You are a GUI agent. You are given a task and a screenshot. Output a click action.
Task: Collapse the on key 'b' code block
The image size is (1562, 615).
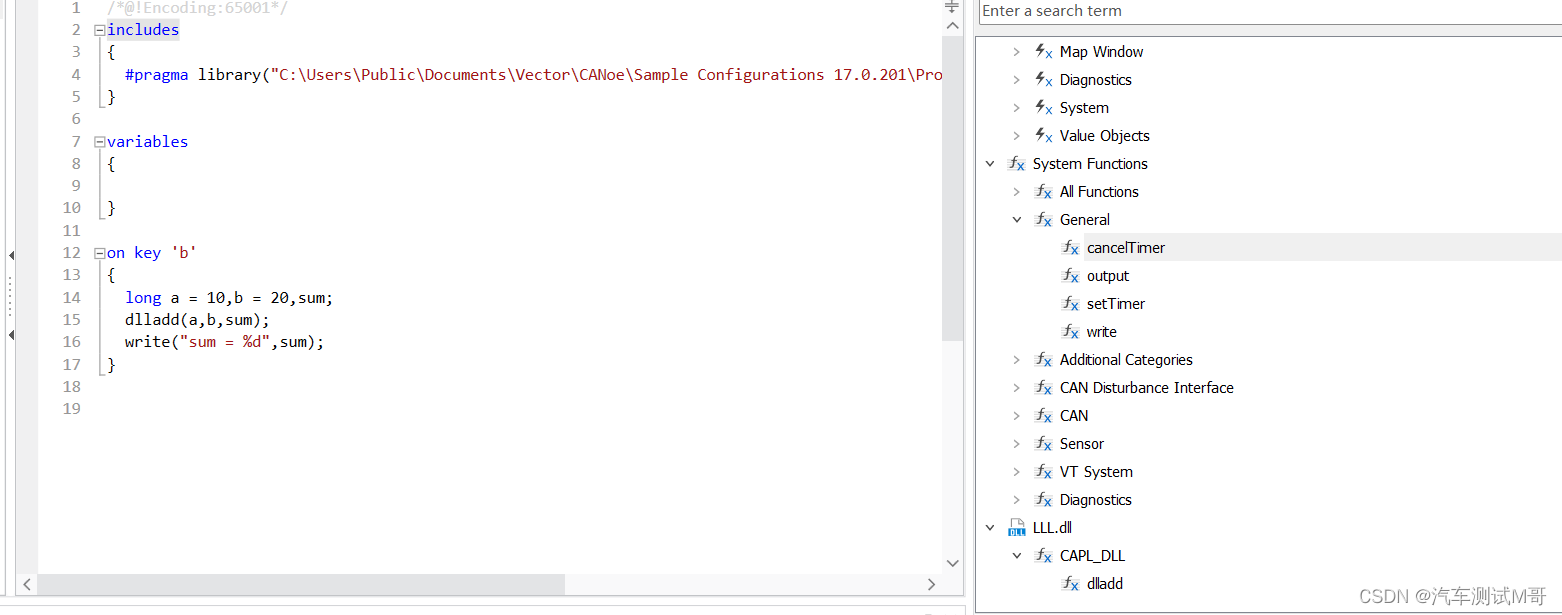point(98,252)
